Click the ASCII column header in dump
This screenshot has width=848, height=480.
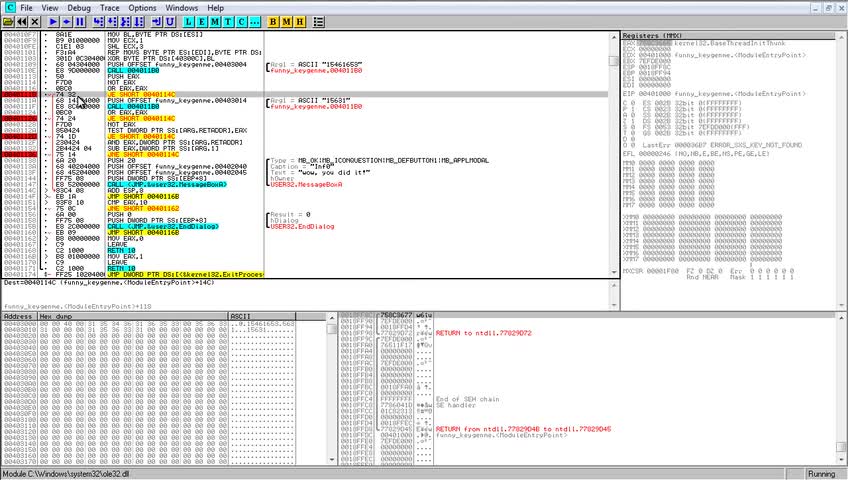pos(262,316)
